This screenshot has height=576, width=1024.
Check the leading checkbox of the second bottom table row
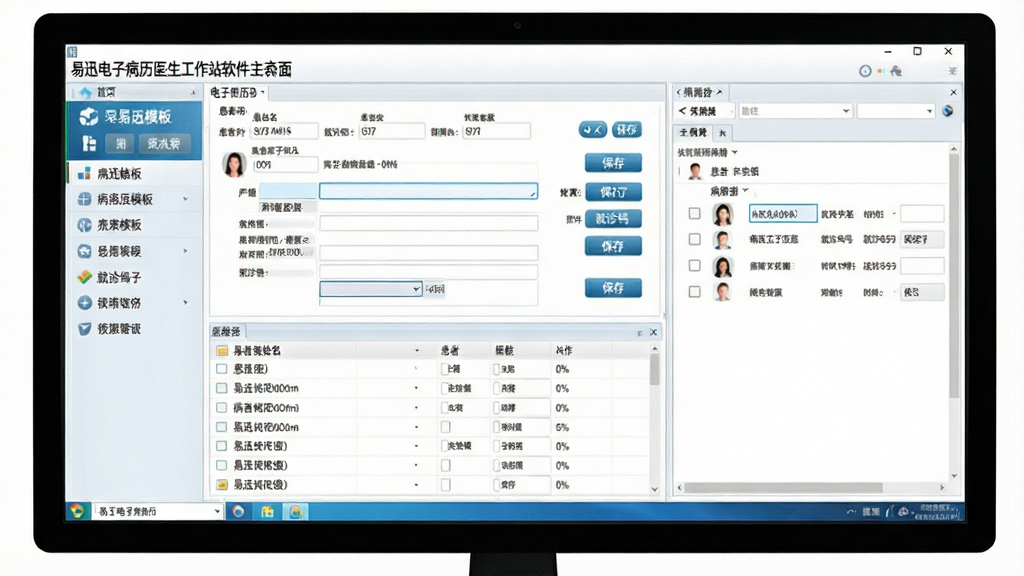click(x=221, y=388)
